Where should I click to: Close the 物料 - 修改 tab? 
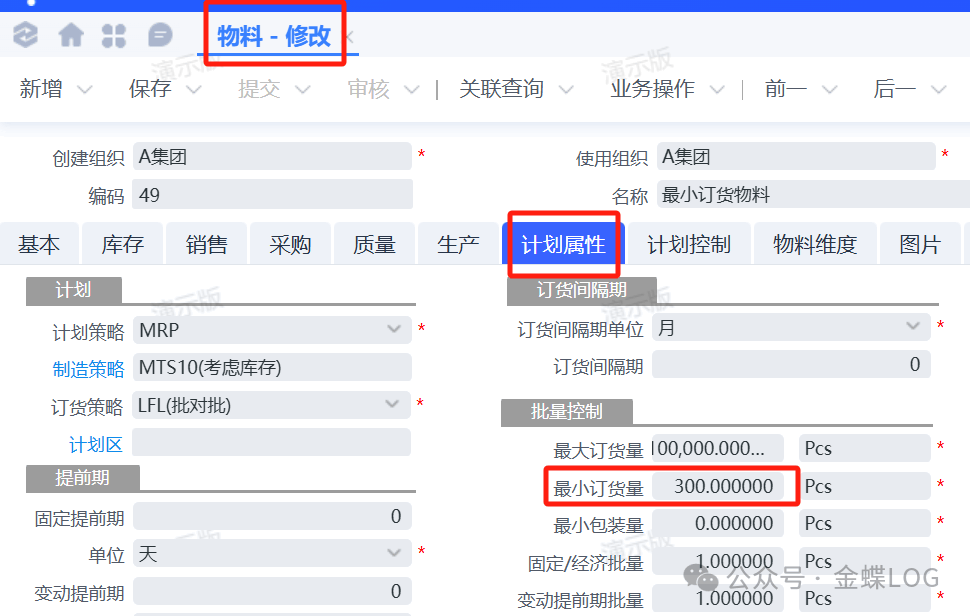(349, 38)
